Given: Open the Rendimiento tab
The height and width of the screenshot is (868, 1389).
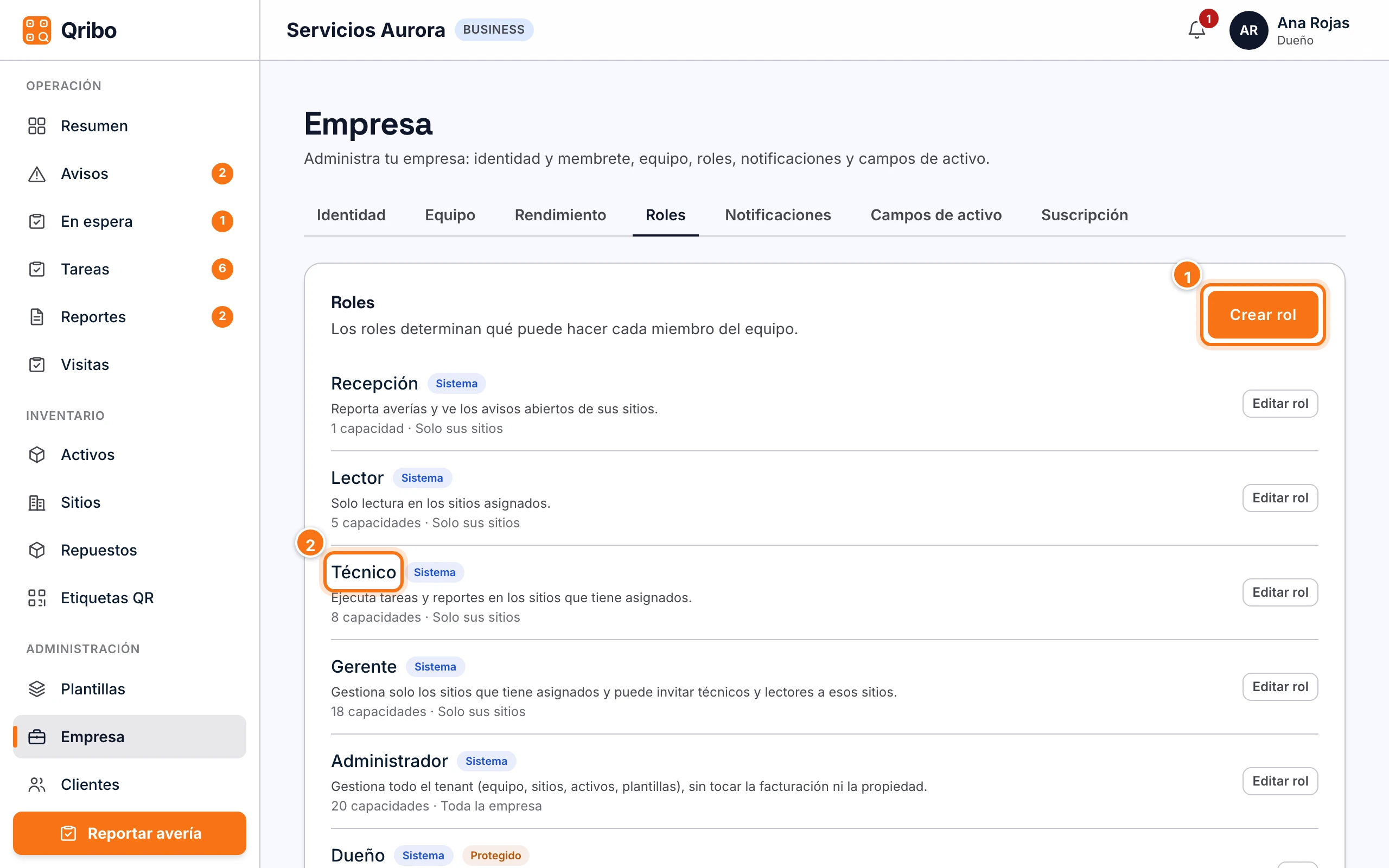Looking at the screenshot, I should coord(560,215).
